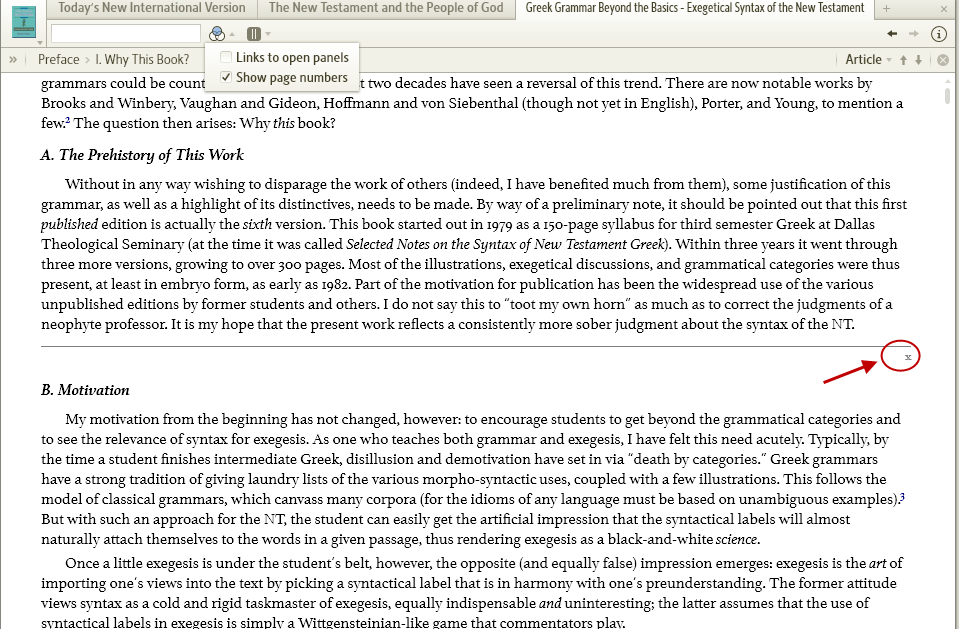Screen dimensions: 959x629
Task: Uncheck Show page numbers option
Action: coord(226,77)
